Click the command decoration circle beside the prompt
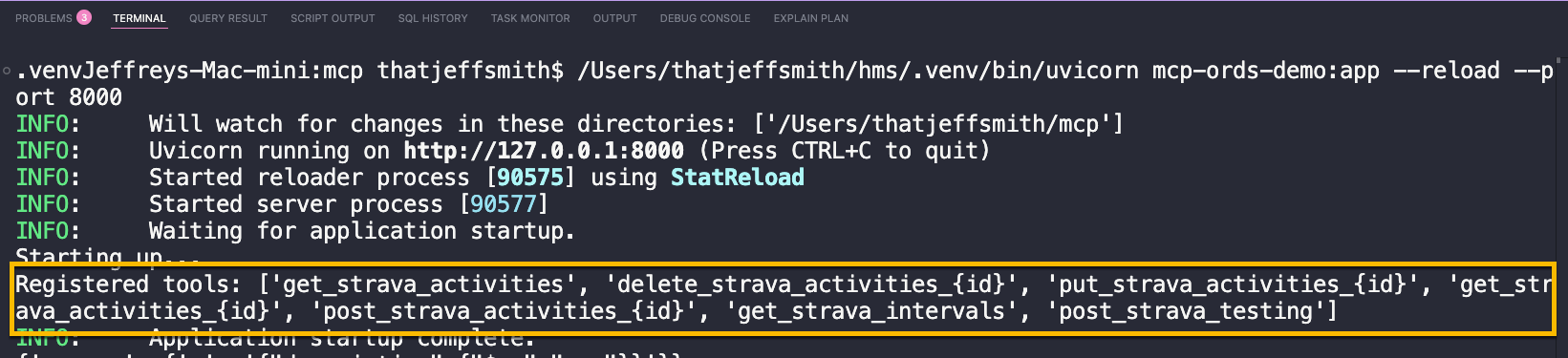Image resolution: width=1568 pixels, height=358 pixels. pos(7,71)
